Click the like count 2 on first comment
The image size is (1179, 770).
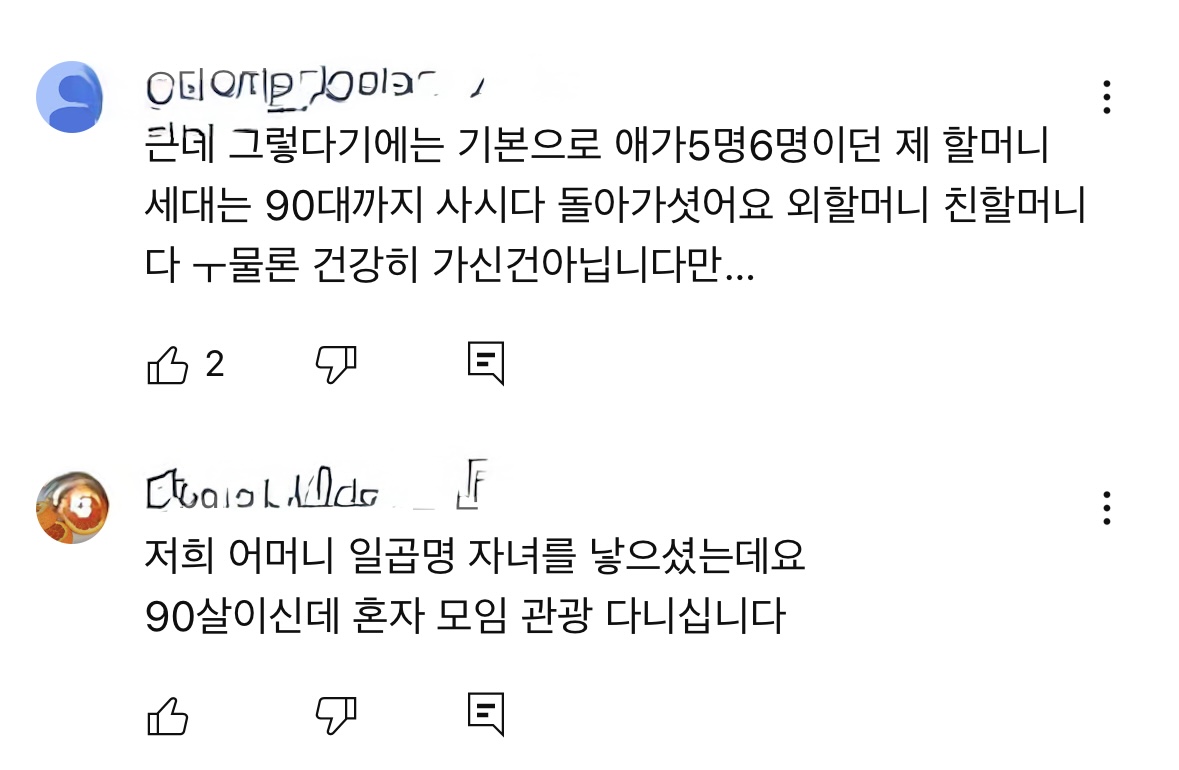click(x=214, y=366)
